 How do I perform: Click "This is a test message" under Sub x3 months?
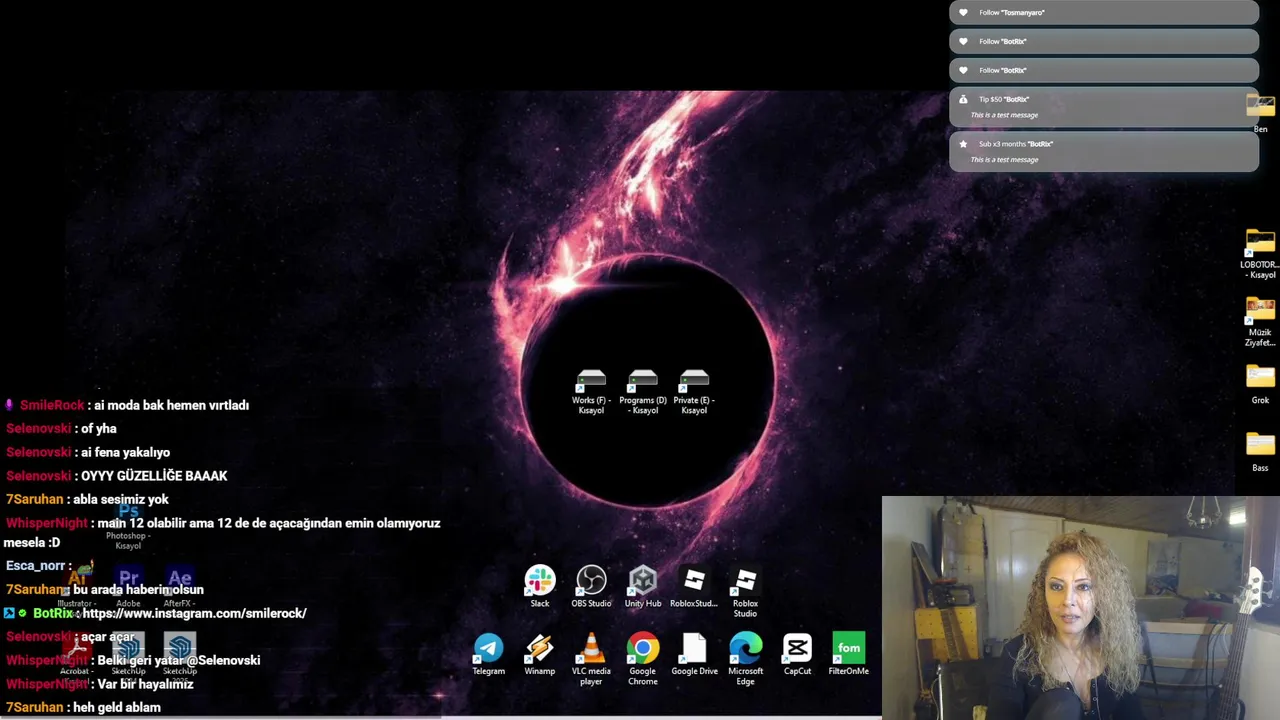pyautogui.click(x=1004, y=160)
